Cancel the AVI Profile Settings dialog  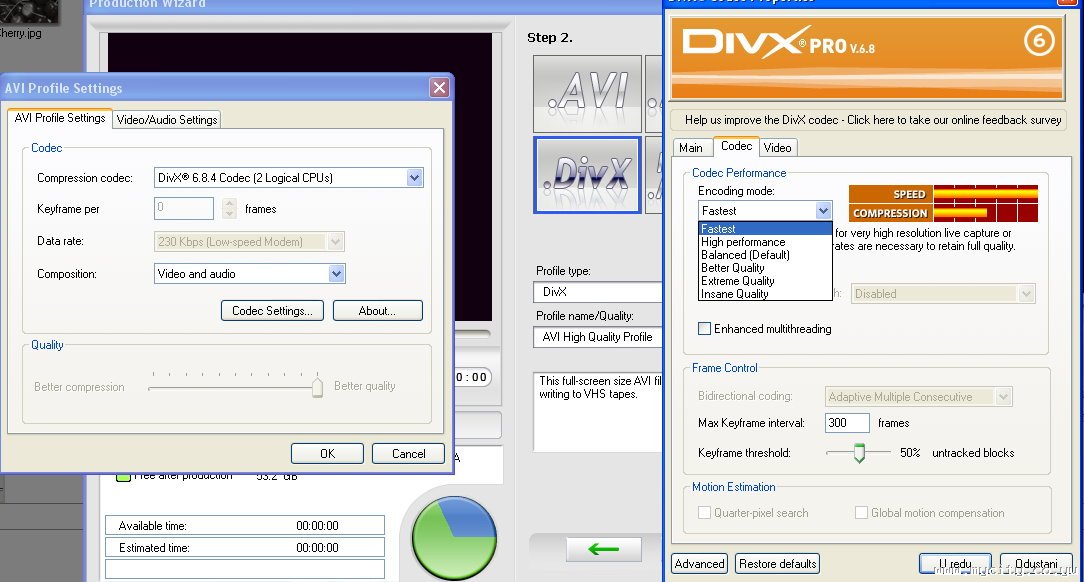(409, 453)
